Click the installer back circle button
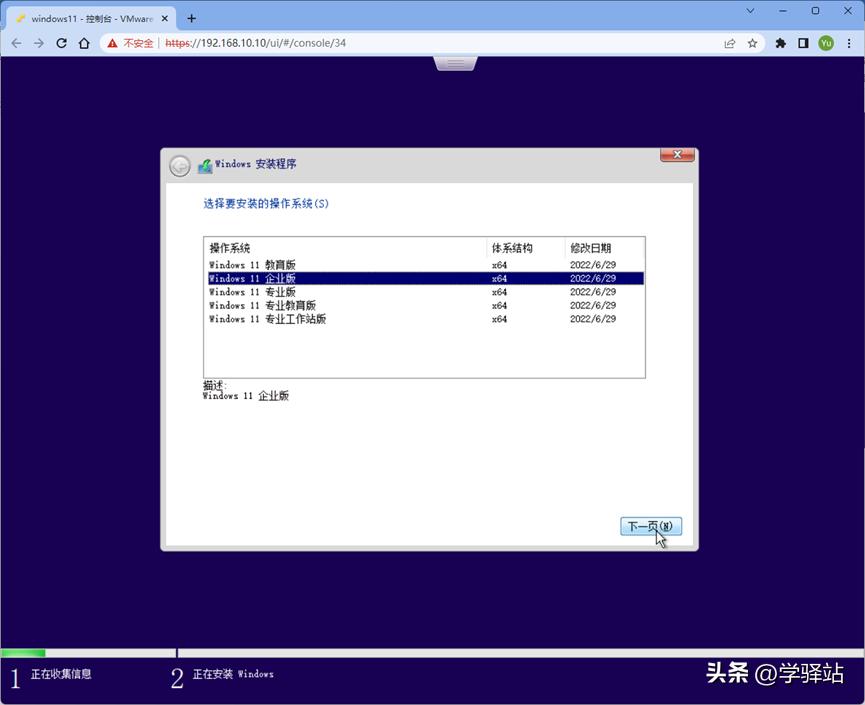This screenshot has width=865, height=705. point(180,165)
